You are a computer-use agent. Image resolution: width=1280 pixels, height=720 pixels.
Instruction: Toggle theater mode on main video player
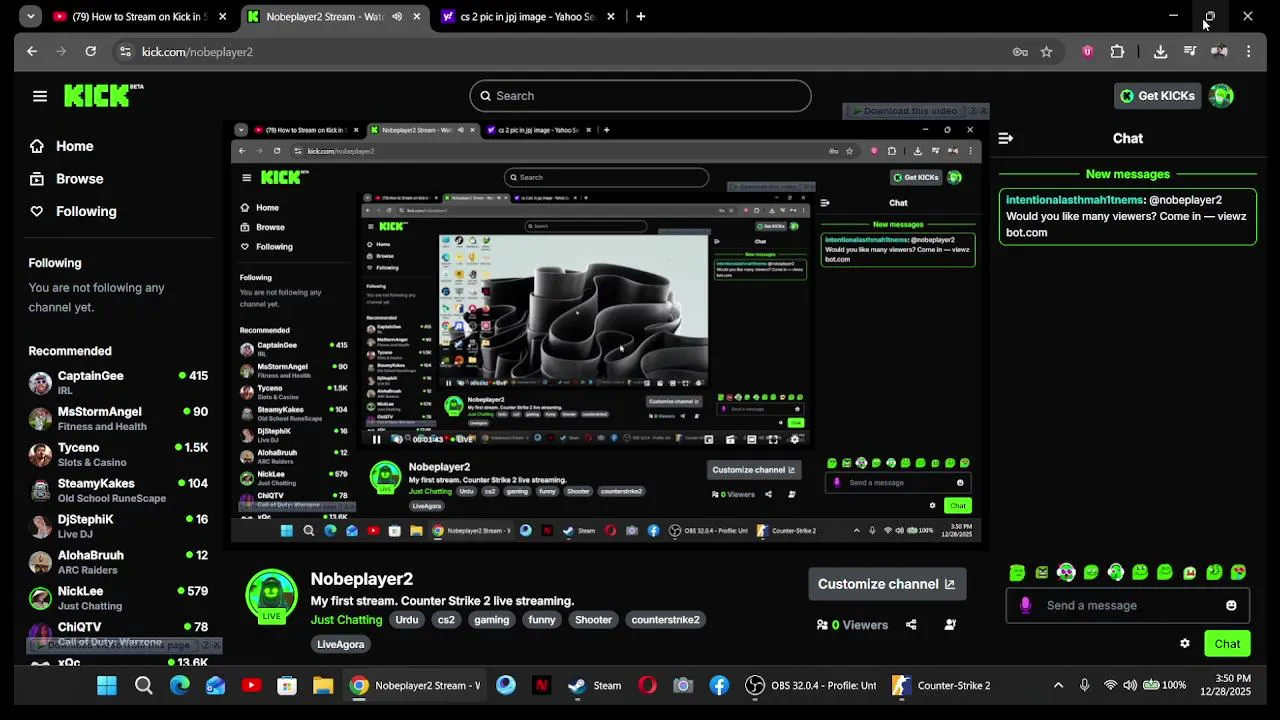coord(752,439)
